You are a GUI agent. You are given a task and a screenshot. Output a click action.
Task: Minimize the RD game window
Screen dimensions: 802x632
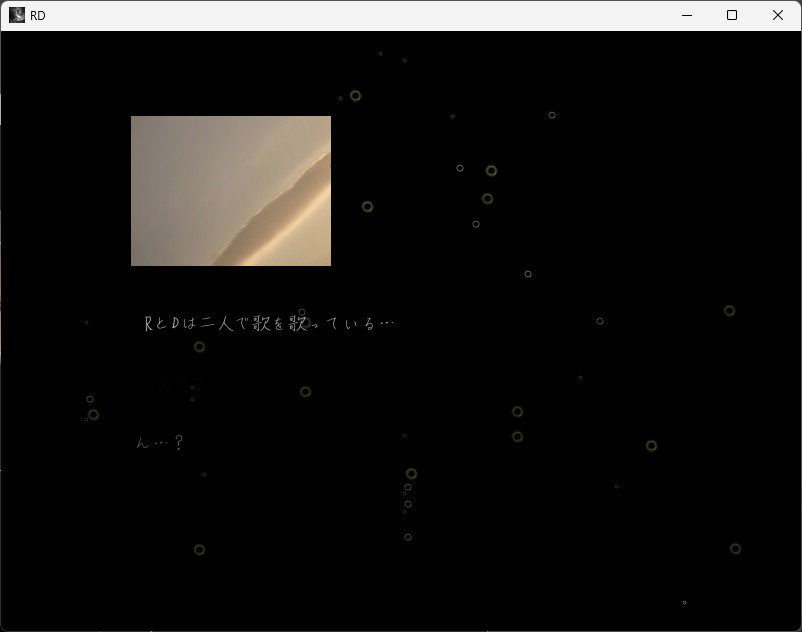pyautogui.click(x=687, y=15)
